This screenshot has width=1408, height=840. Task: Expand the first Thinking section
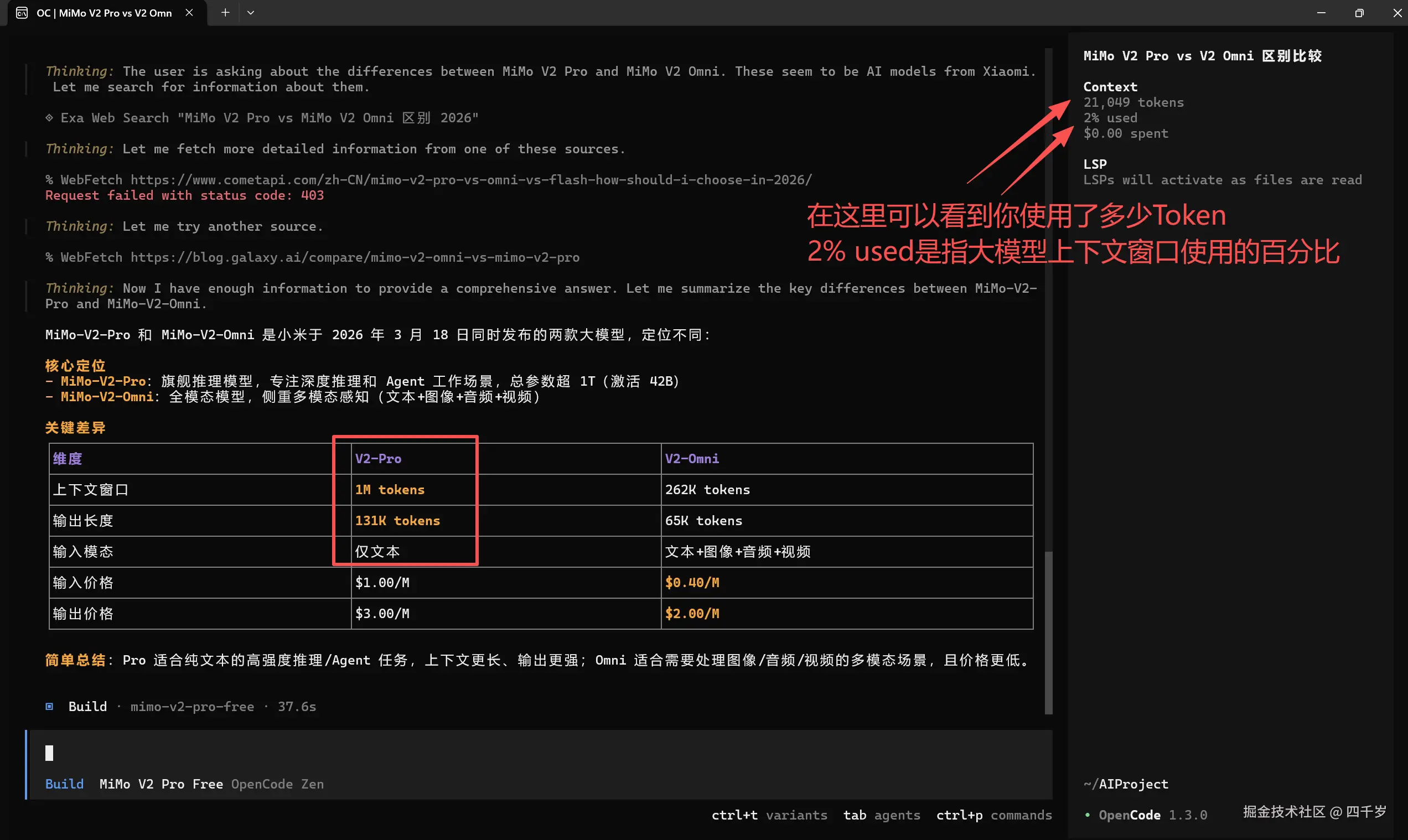tap(79, 71)
